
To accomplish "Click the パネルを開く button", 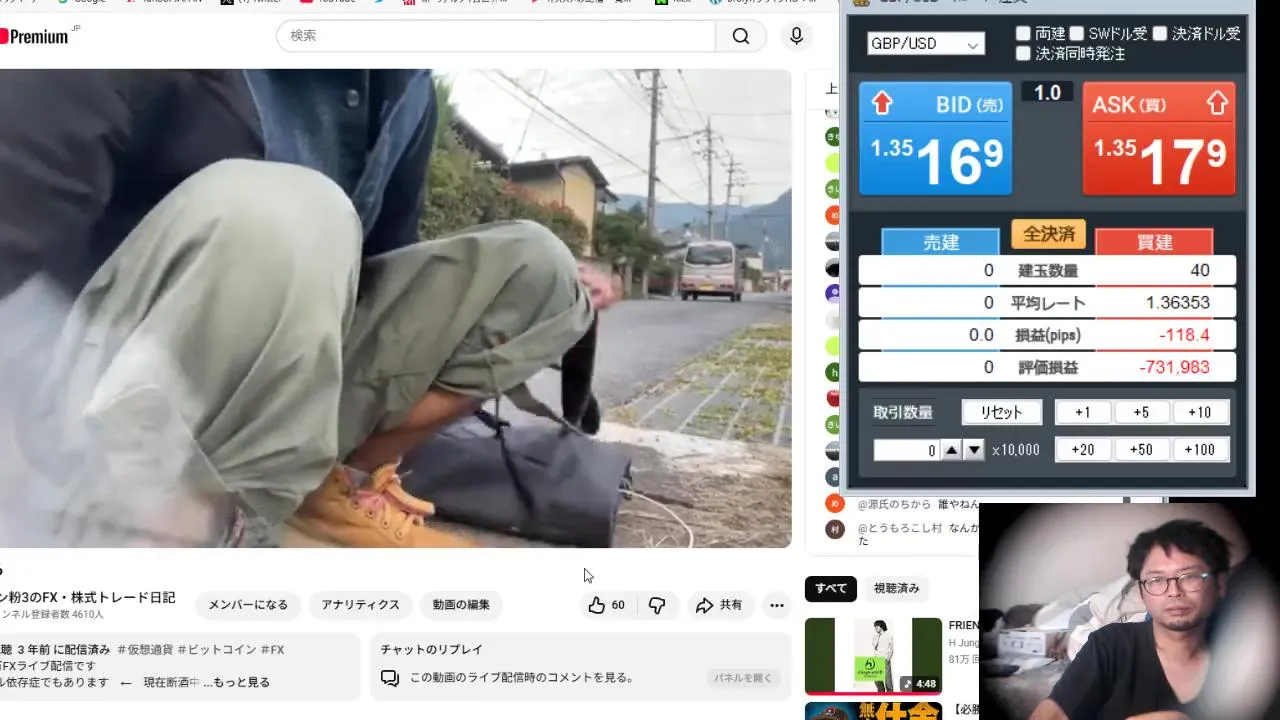I will click(x=743, y=678).
